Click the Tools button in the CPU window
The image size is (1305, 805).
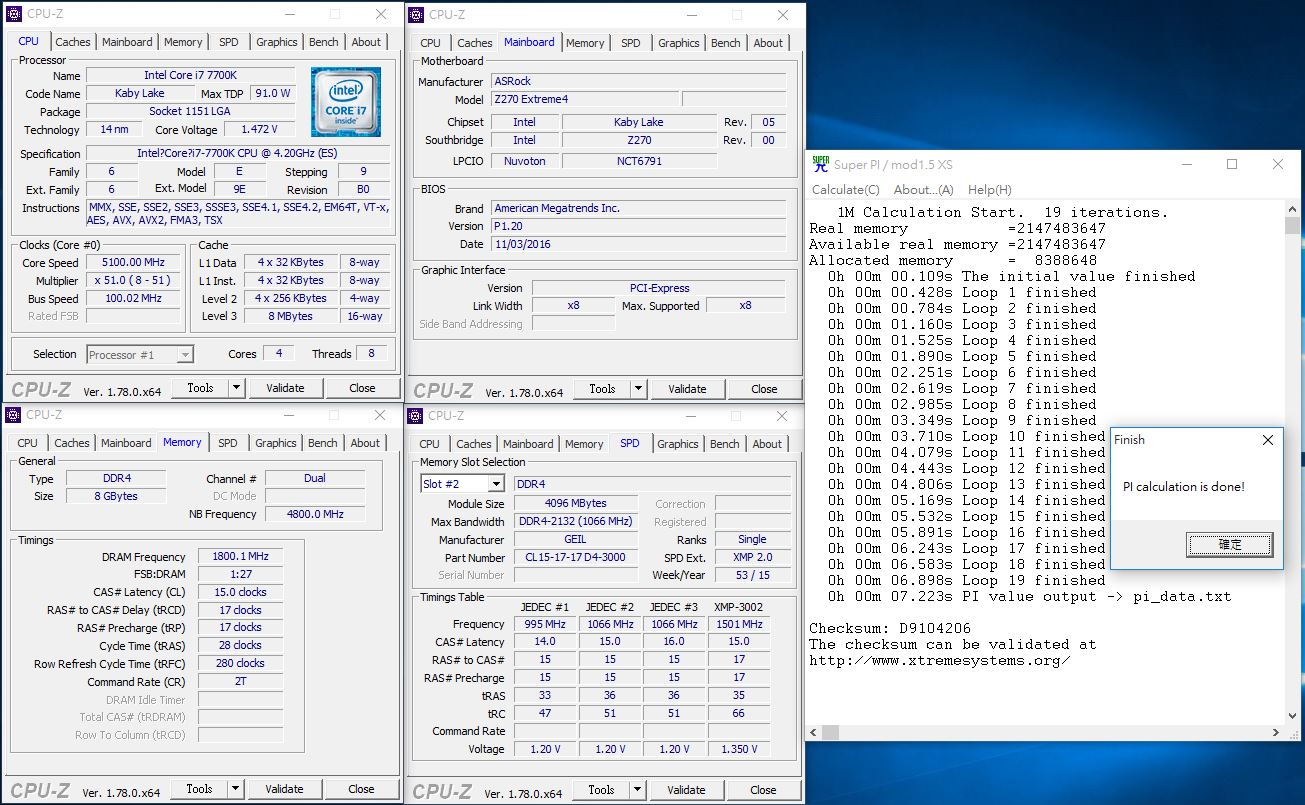(200, 388)
